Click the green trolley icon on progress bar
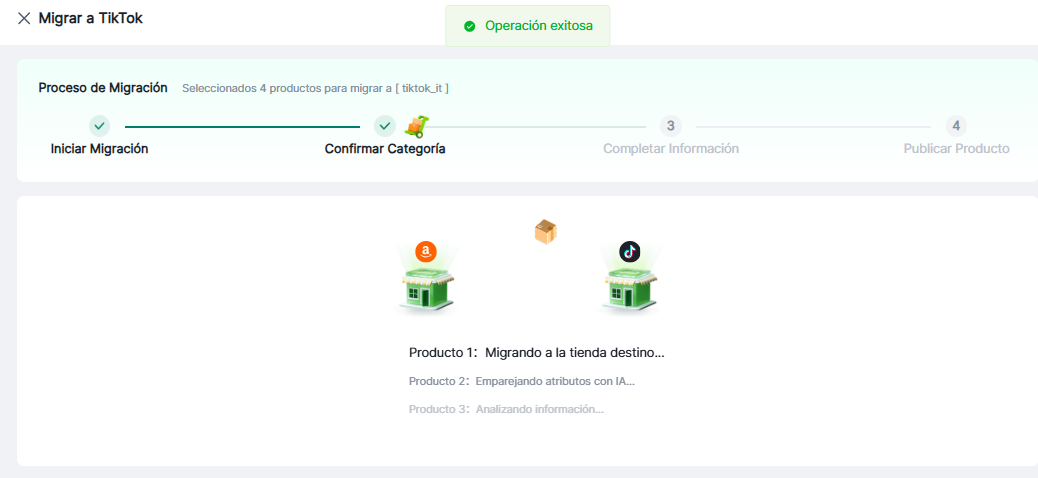The image size is (1038, 478). (x=416, y=126)
